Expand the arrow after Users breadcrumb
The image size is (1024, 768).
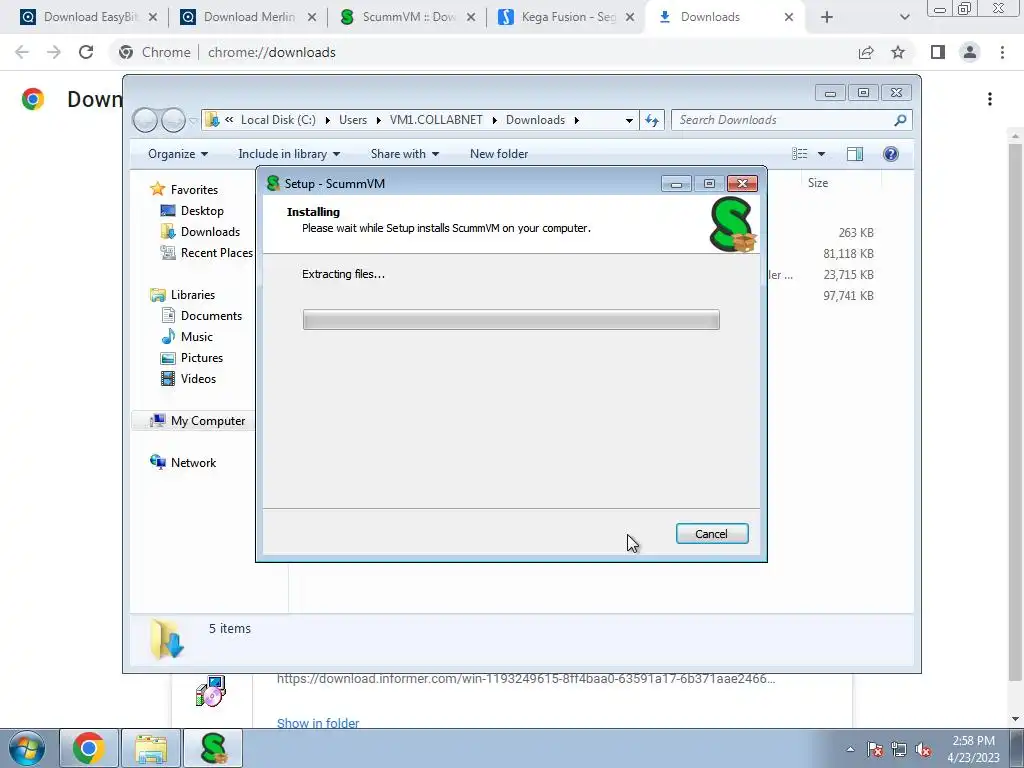pos(378,120)
